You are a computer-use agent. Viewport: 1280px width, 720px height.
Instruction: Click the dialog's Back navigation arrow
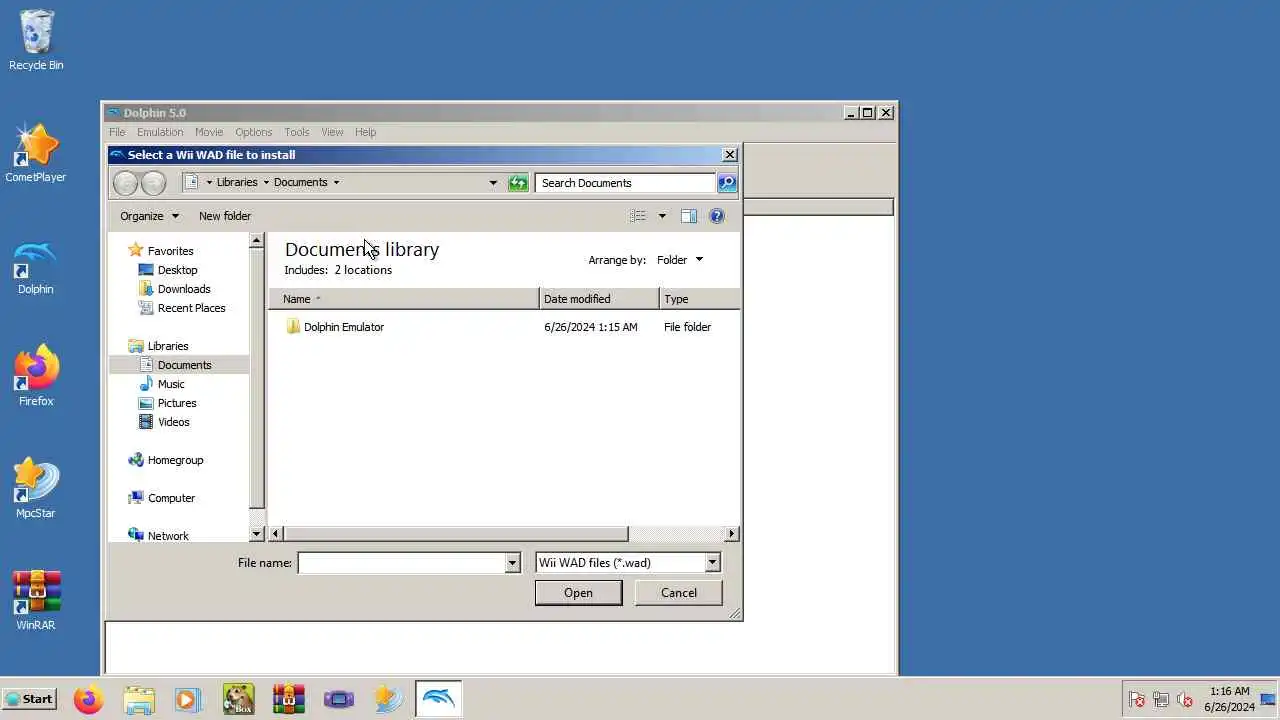click(x=125, y=183)
